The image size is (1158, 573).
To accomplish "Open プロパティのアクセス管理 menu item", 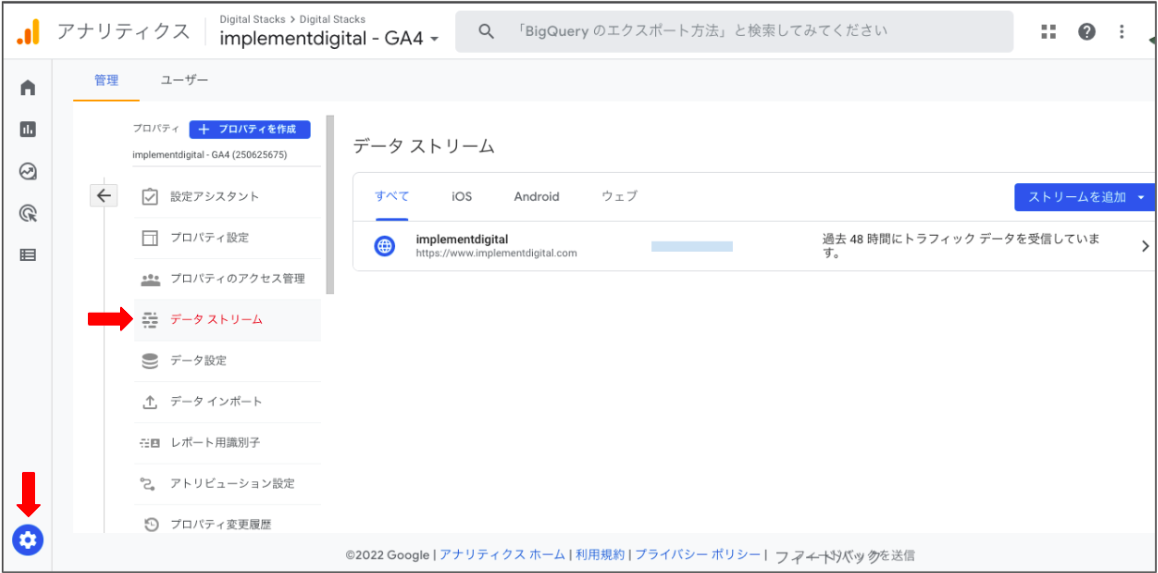I will tap(227, 279).
